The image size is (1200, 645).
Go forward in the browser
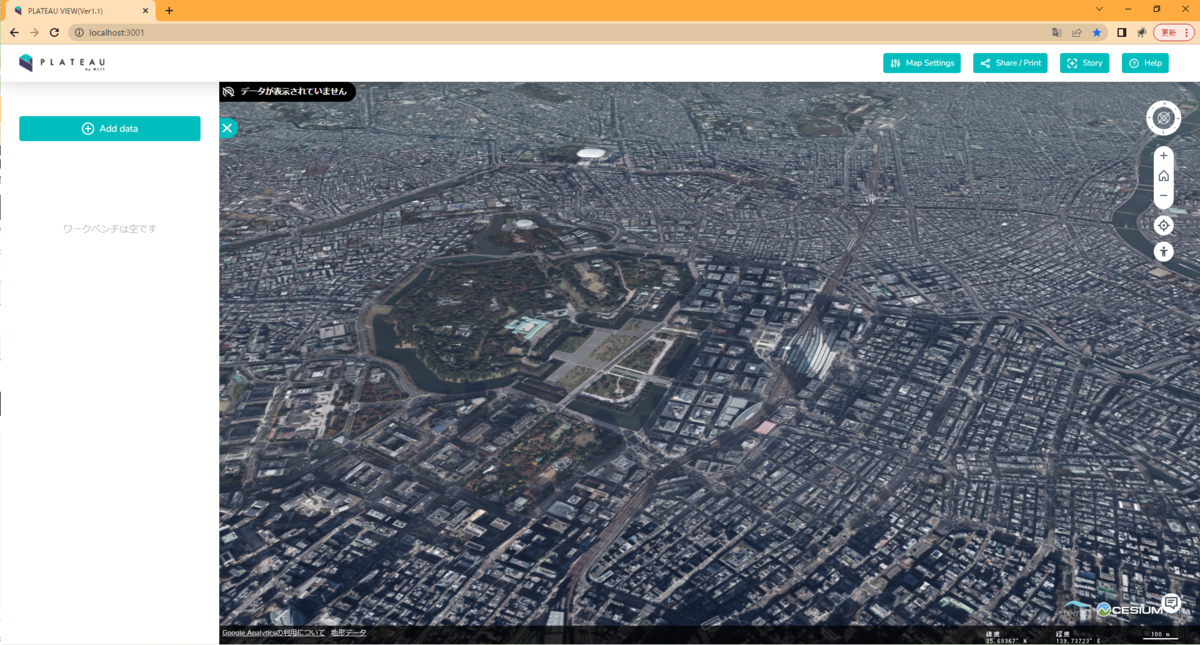(x=34, y=32)
